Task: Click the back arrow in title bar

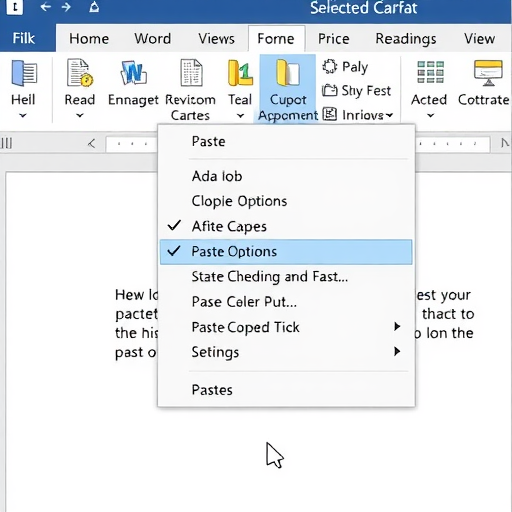Action: click(46, 7)
